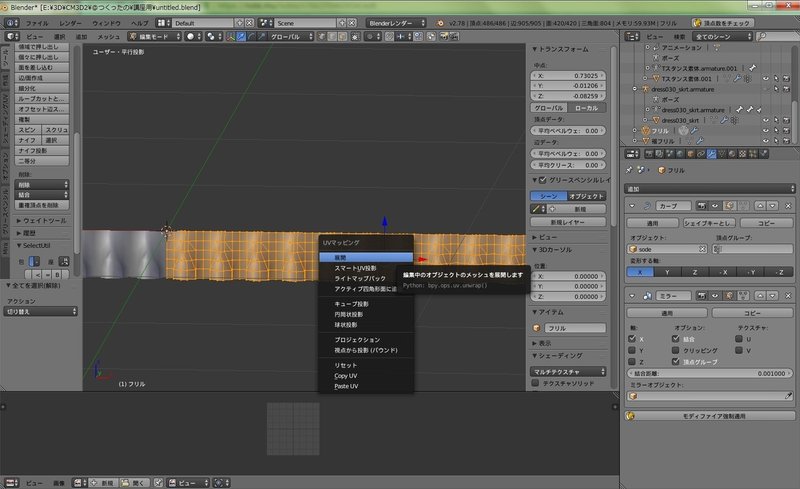This screenshot has height=489, width=800.
Task: Open the constraints tab chain icon in Properties
Action: coord(701,154)
